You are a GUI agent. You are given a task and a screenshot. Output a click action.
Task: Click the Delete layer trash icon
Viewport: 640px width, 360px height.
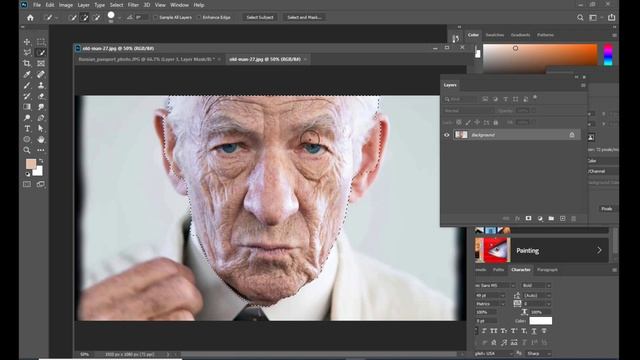(x=573, y=219)
